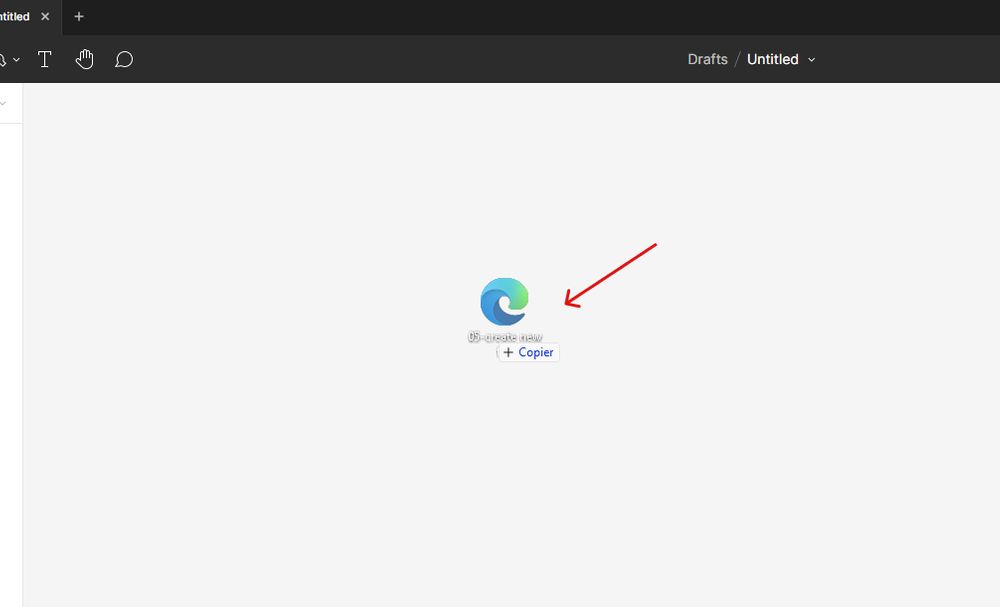Open Drafts from the breadcrumb
This screenshot has height=607, width=1000.
coord(708,59)
